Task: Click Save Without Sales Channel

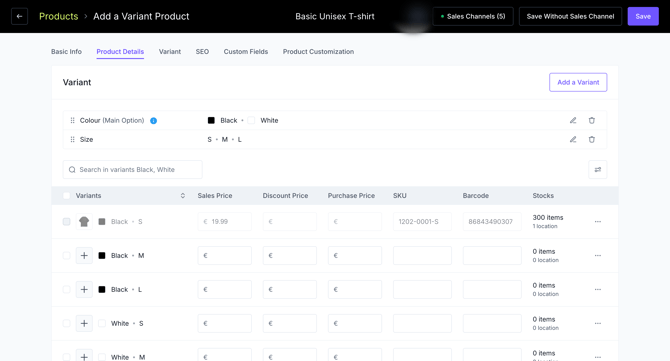Action: 570,16
